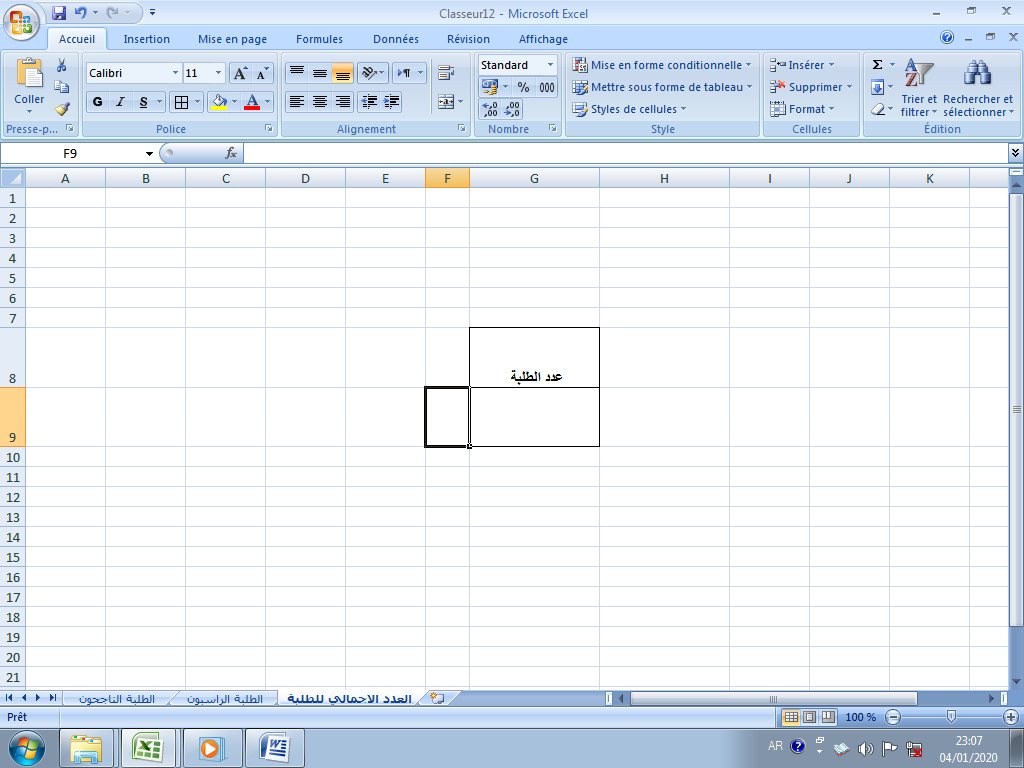Open the Affichage tab
The height and width of the screenshot is (768, 1024).
click(x=543, y=39)
